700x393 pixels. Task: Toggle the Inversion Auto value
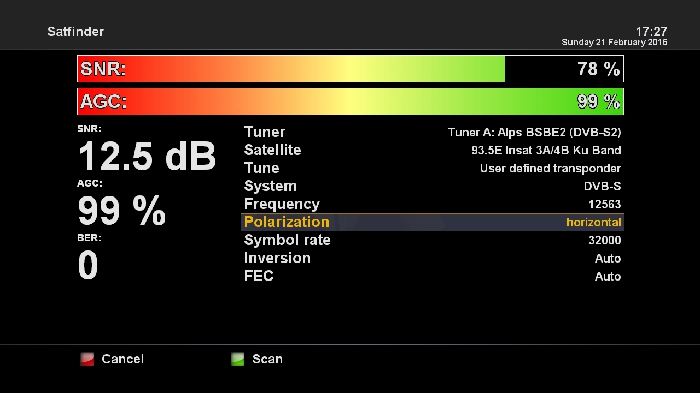(x=608, y=259)
